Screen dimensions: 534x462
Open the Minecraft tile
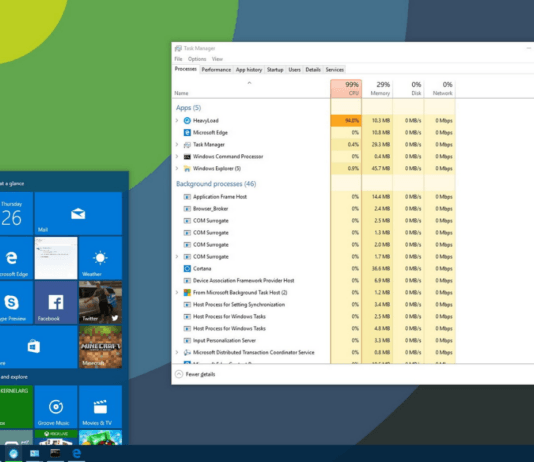pyautogui.click(x=100, y=347)
